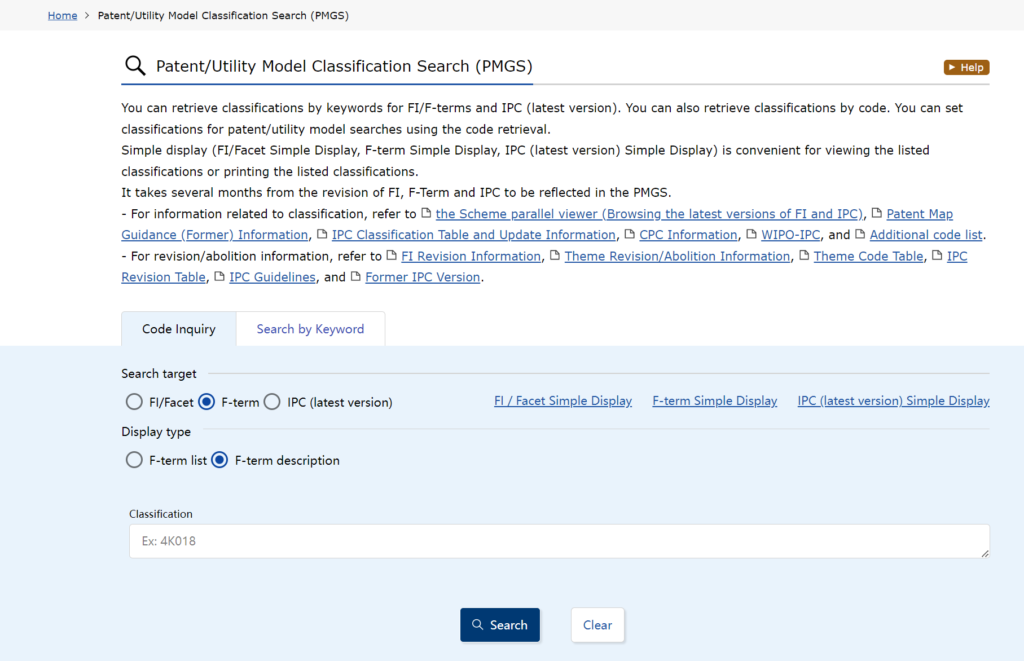1024x661 pixels.
Task: Open FI / Facet Simple Display link
Action: pos(563,401)
